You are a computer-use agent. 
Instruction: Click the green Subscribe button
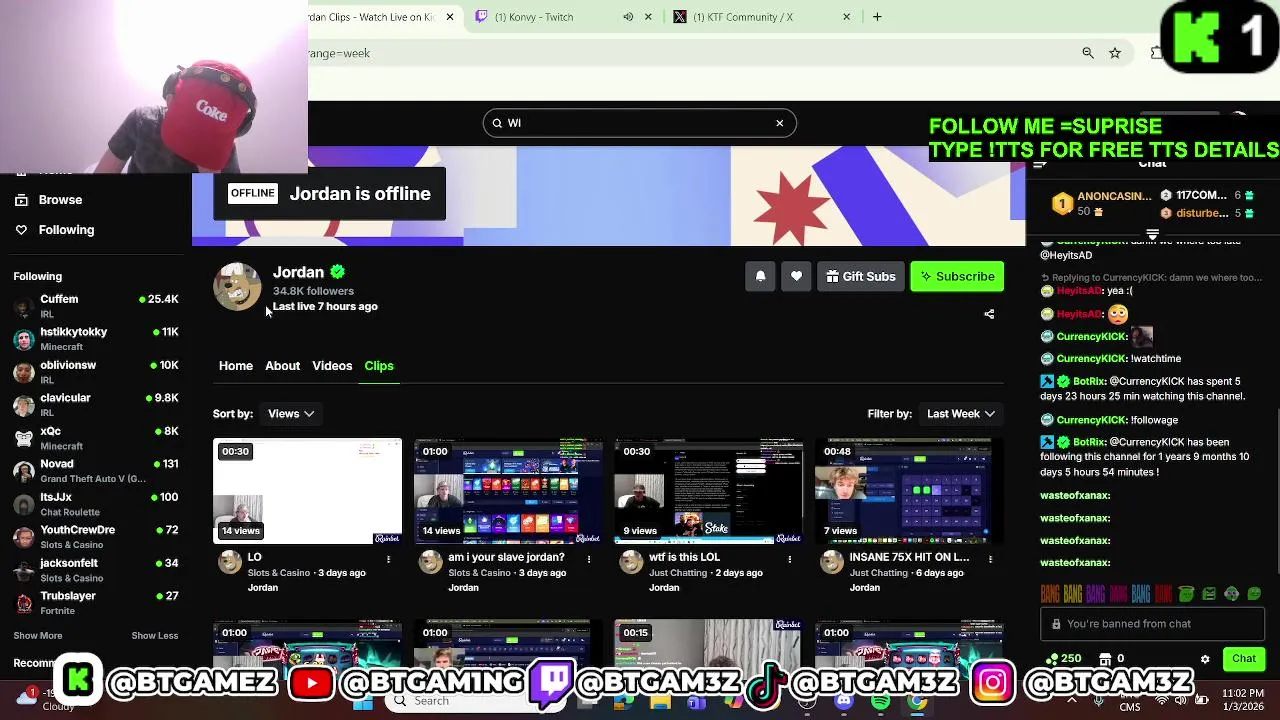[x=957, y=276]
